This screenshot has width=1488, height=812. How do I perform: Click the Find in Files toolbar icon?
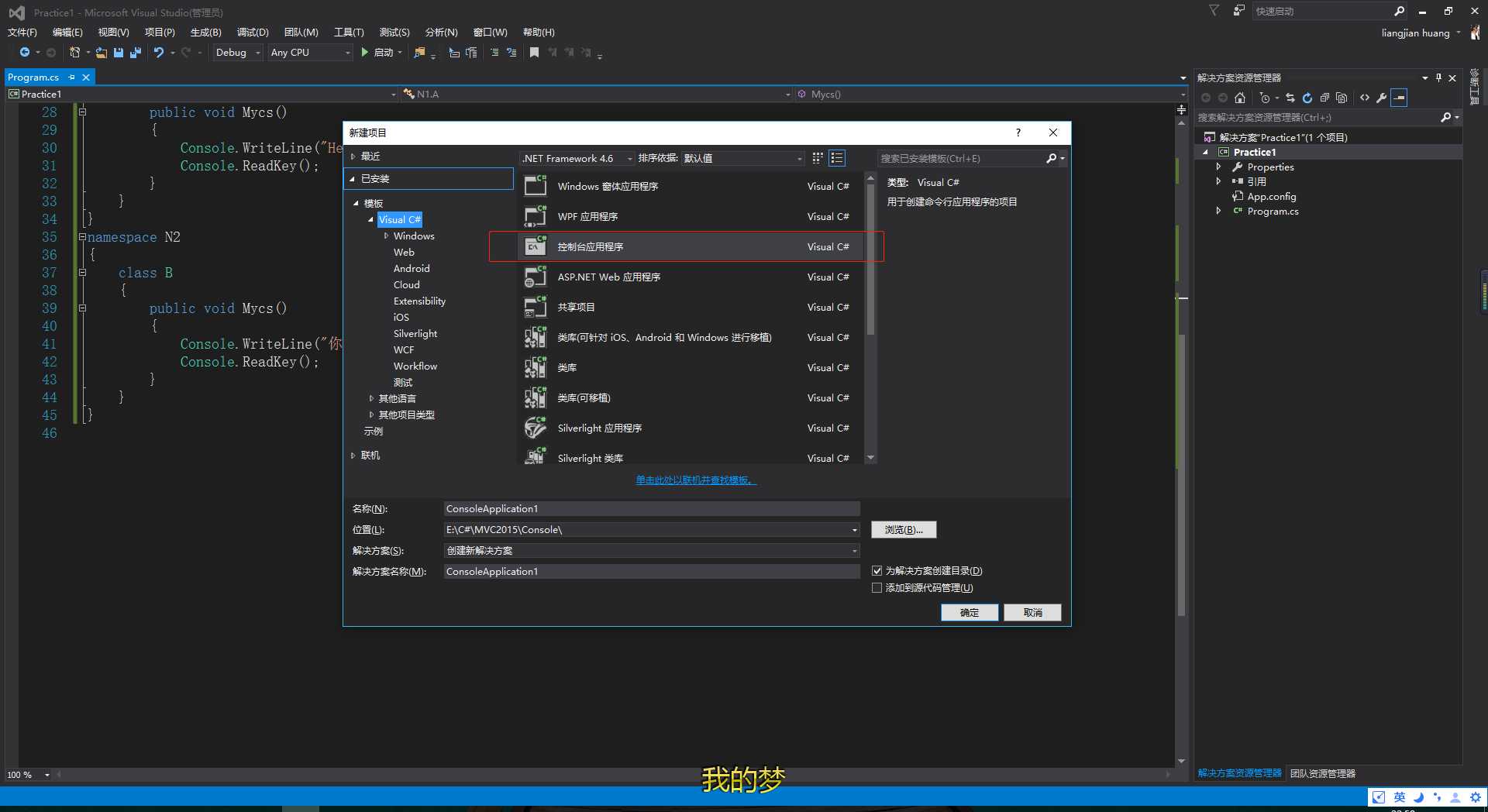point(419,52)
